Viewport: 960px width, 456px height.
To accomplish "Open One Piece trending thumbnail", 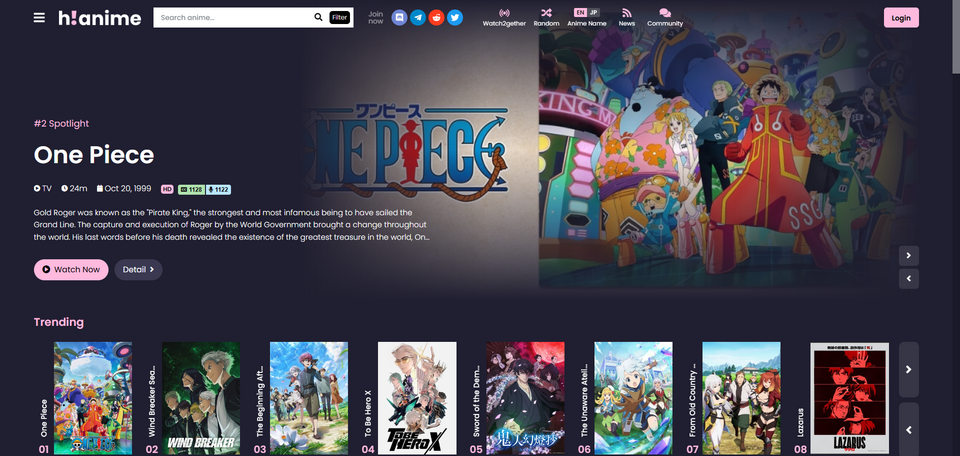I will click(93, 398).
